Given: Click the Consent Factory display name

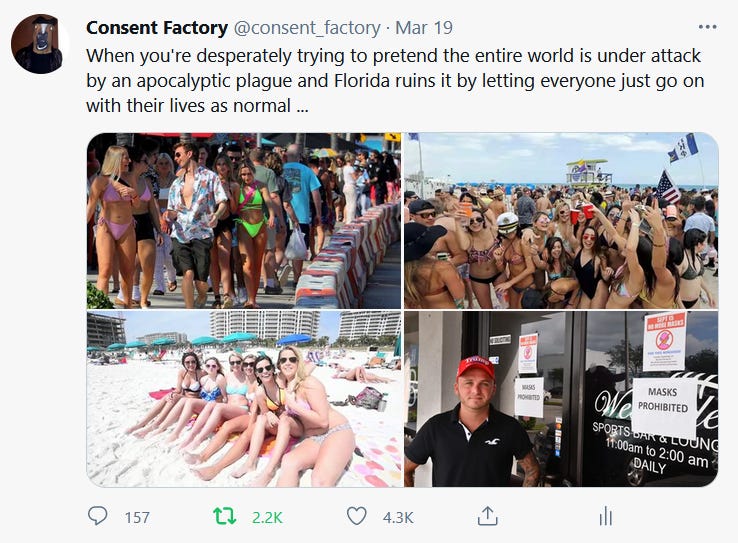Looking at the screenshot, I should [157, 28].
